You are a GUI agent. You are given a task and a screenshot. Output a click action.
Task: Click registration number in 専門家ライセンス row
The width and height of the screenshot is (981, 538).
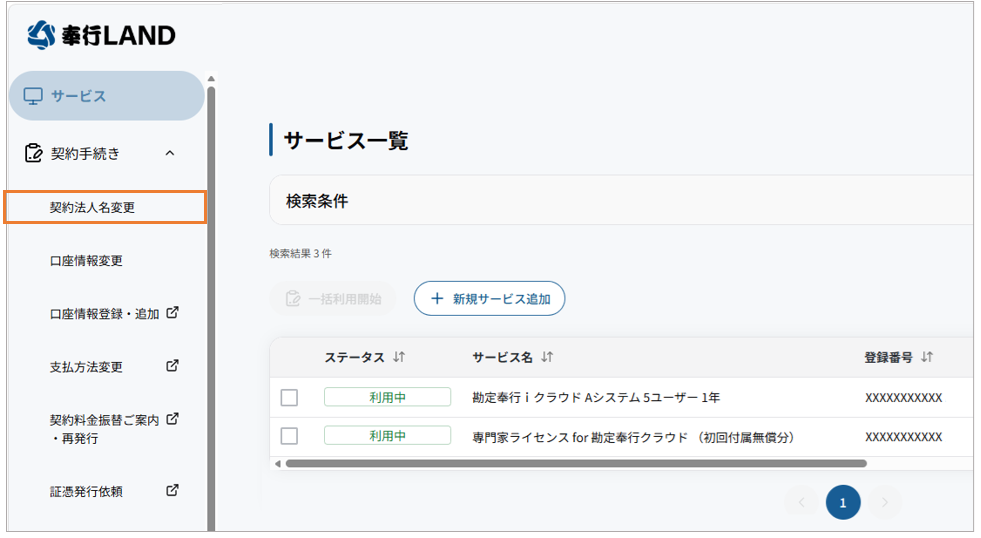click(x=903, y=437)
